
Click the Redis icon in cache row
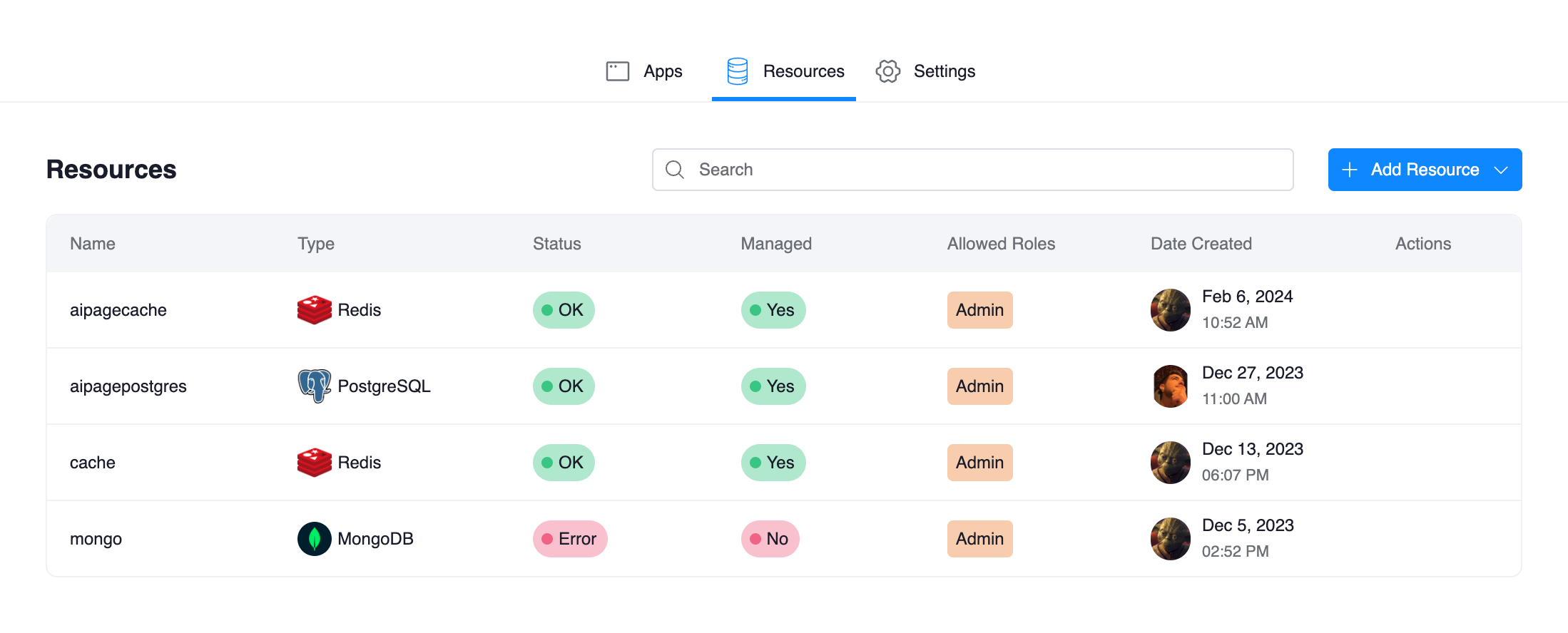pyautogui.click(x=314, y=463)
